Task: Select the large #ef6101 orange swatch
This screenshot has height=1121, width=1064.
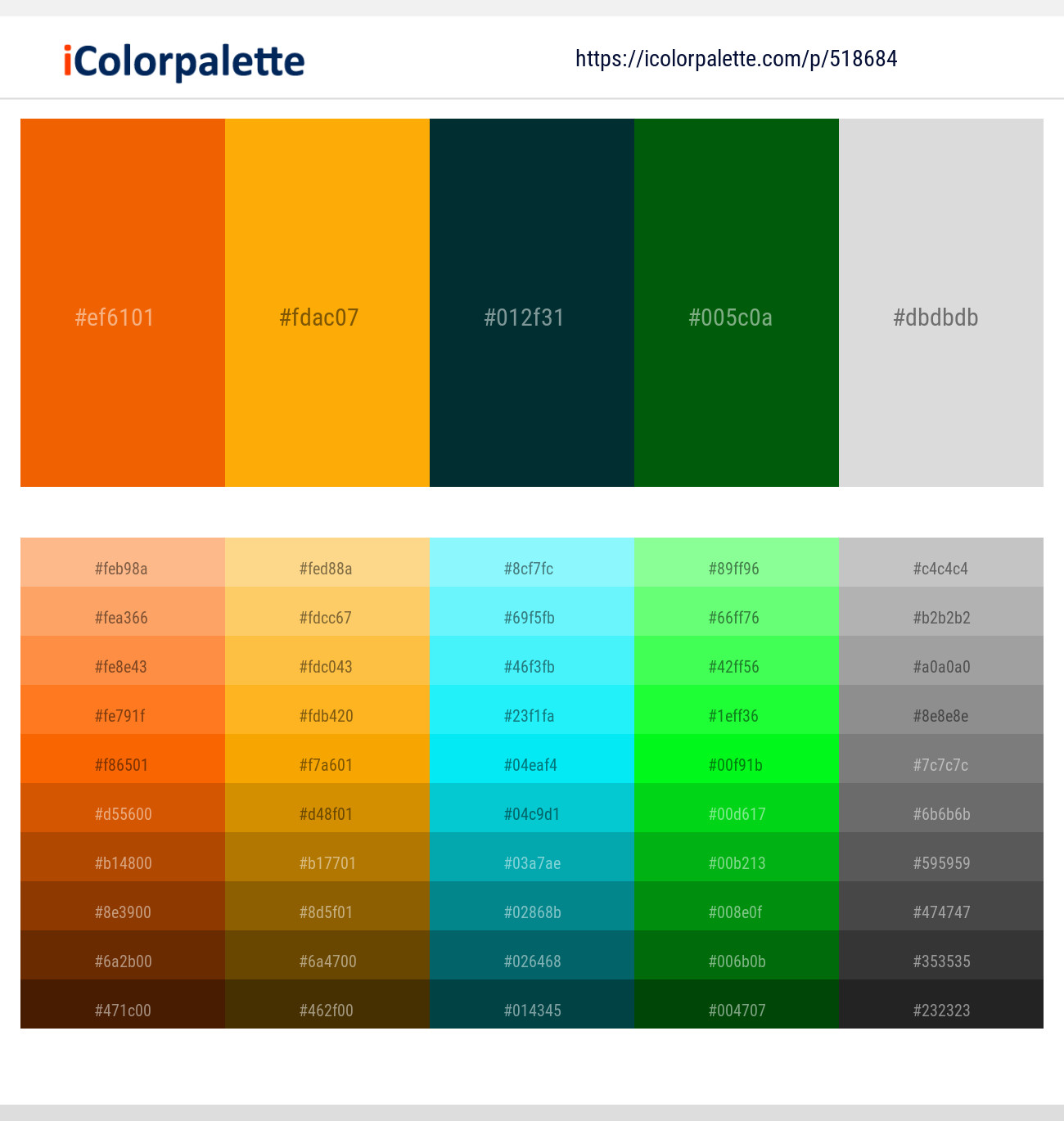Action: tap(123, 303)
